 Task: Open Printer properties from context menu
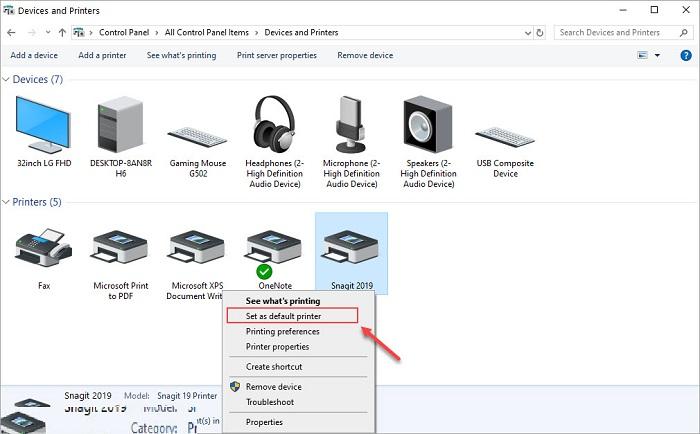[277, 346]
